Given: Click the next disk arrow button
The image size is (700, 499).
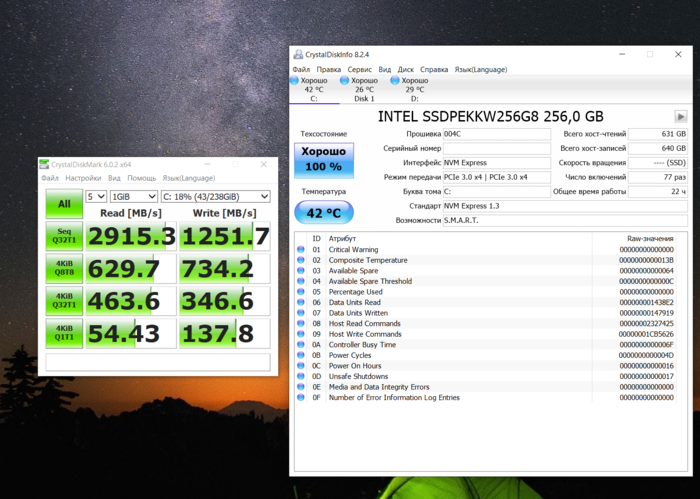Looking at the screenshot, I should 680,117.
